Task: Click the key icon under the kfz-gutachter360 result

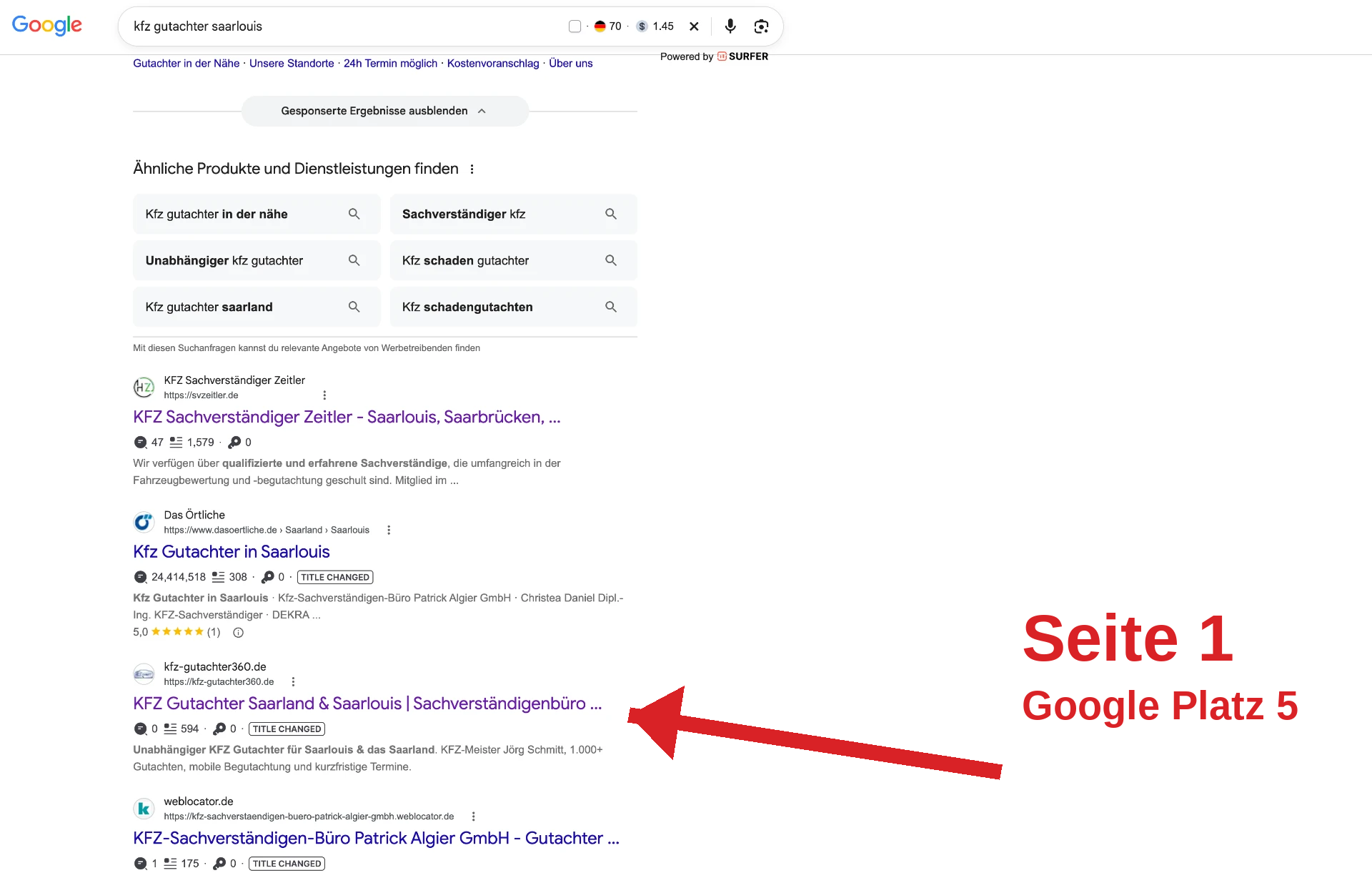Action: tap(219, 729)
